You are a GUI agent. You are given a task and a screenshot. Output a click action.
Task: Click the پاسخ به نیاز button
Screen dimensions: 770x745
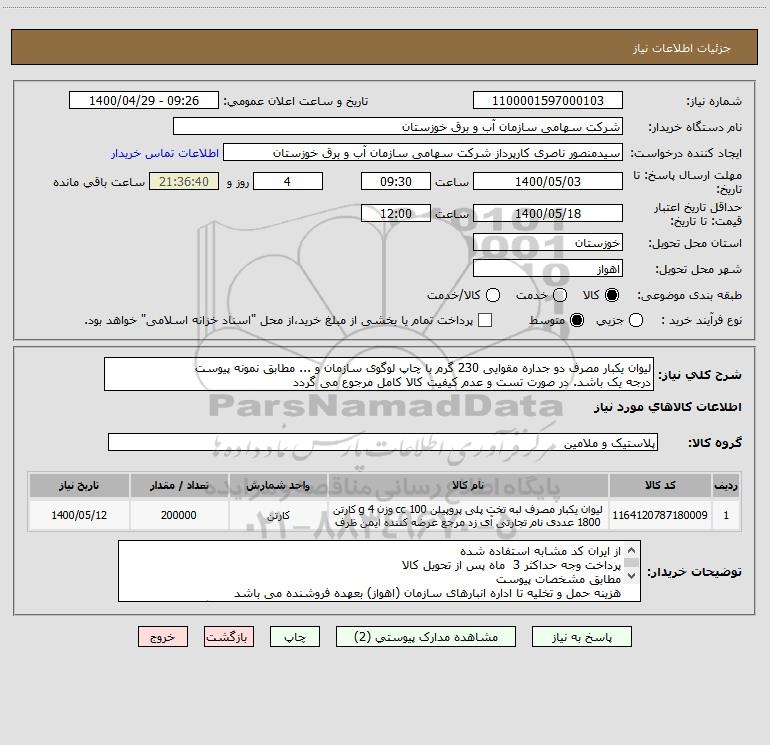point(582,637)
